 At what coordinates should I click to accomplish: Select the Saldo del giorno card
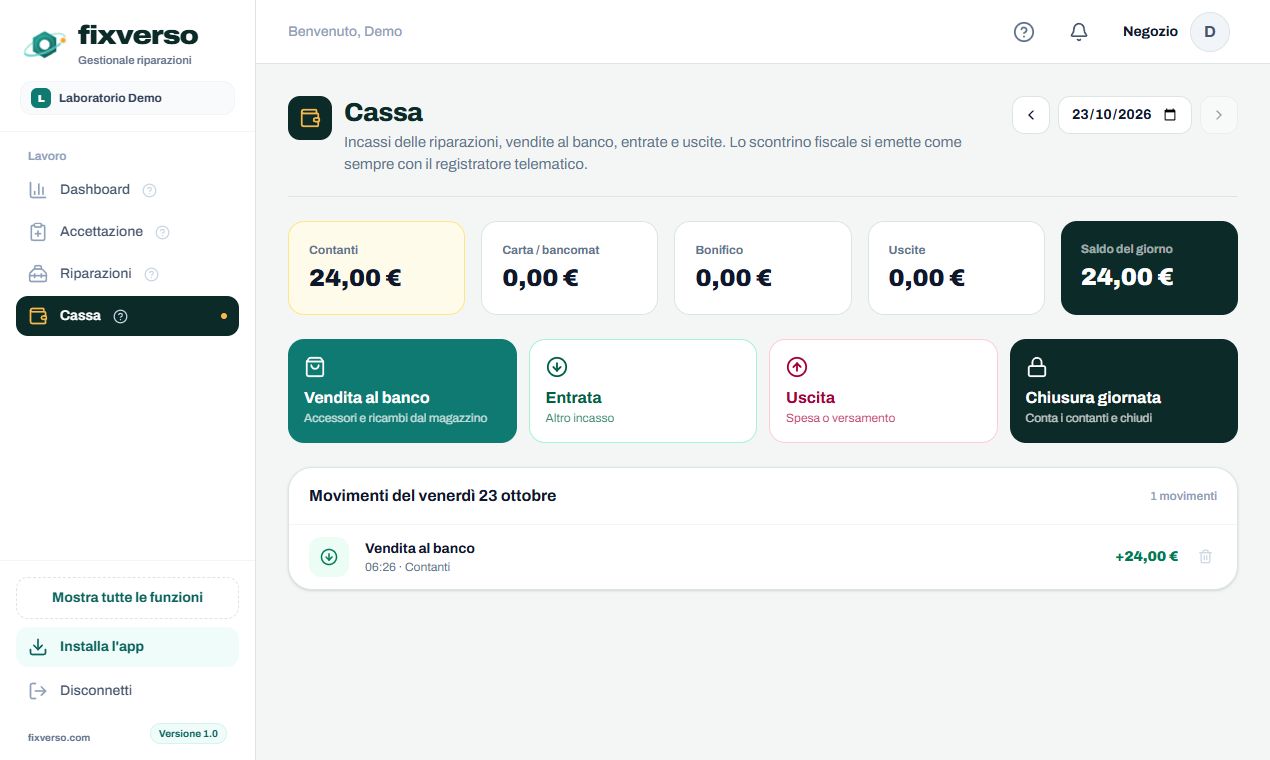point(1149,268)
